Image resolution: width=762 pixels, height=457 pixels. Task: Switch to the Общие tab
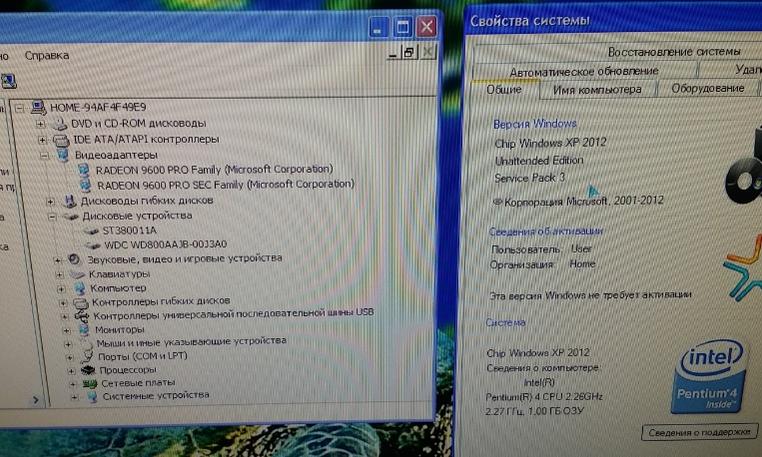(x=505, y=89)
